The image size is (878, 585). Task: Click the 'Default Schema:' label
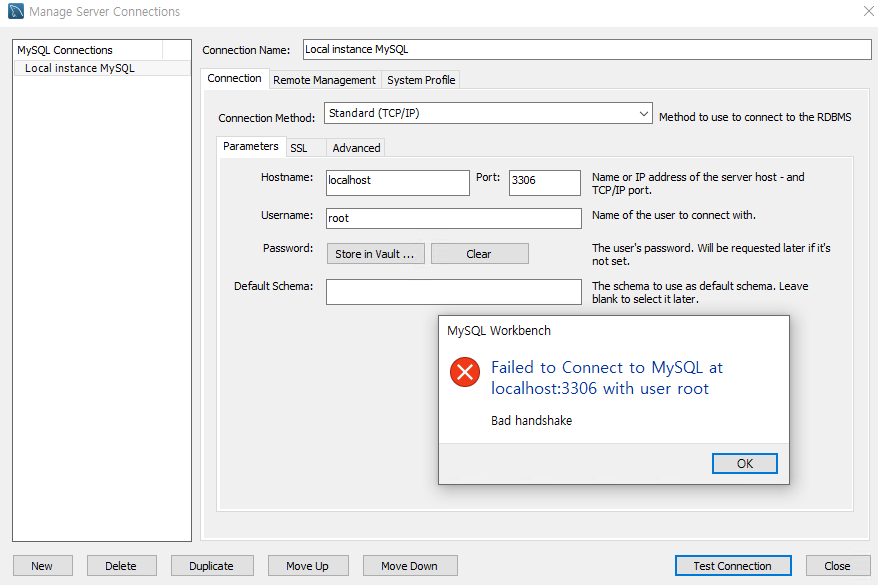click(x=273, y=286)
